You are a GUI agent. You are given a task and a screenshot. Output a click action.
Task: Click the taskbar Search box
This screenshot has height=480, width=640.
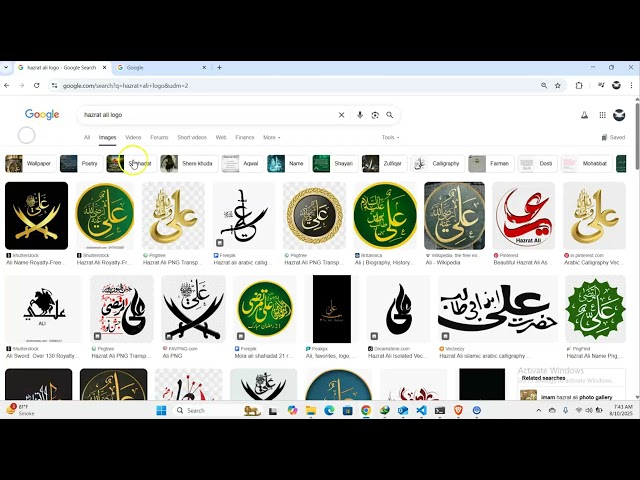(216, 410)
